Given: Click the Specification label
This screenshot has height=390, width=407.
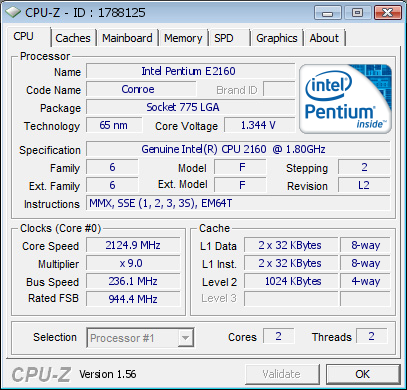Looking at the screenshot, I should (50, 150).
